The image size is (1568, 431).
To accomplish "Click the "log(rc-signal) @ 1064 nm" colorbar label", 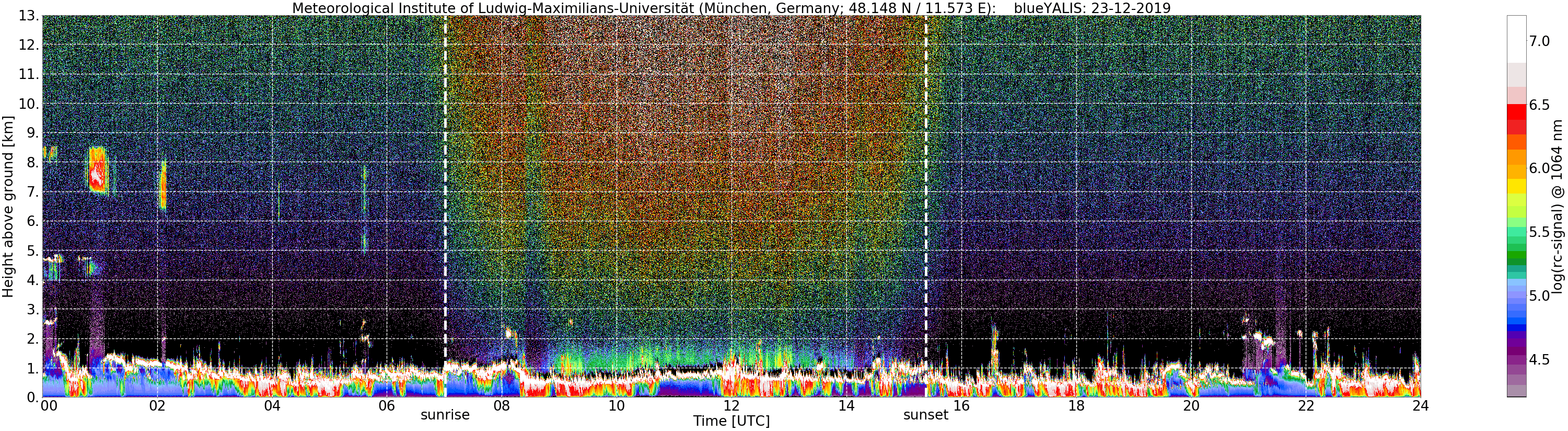I will 1558,206.
